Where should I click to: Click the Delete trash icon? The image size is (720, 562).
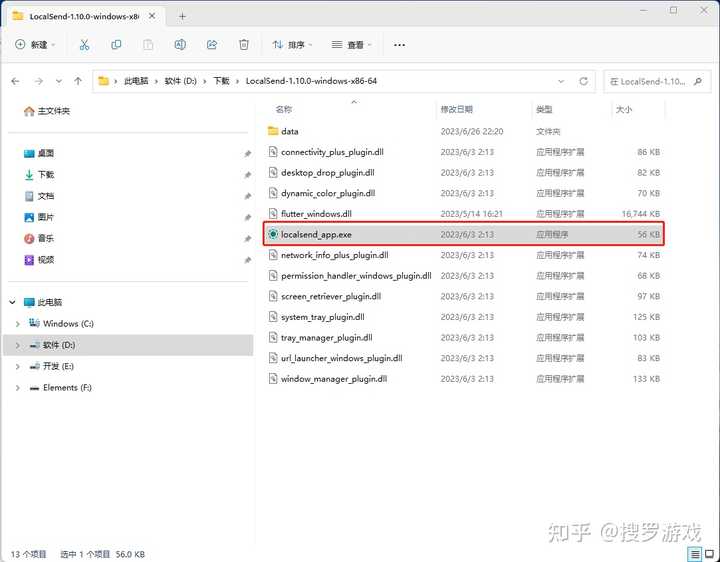(244, 45)
